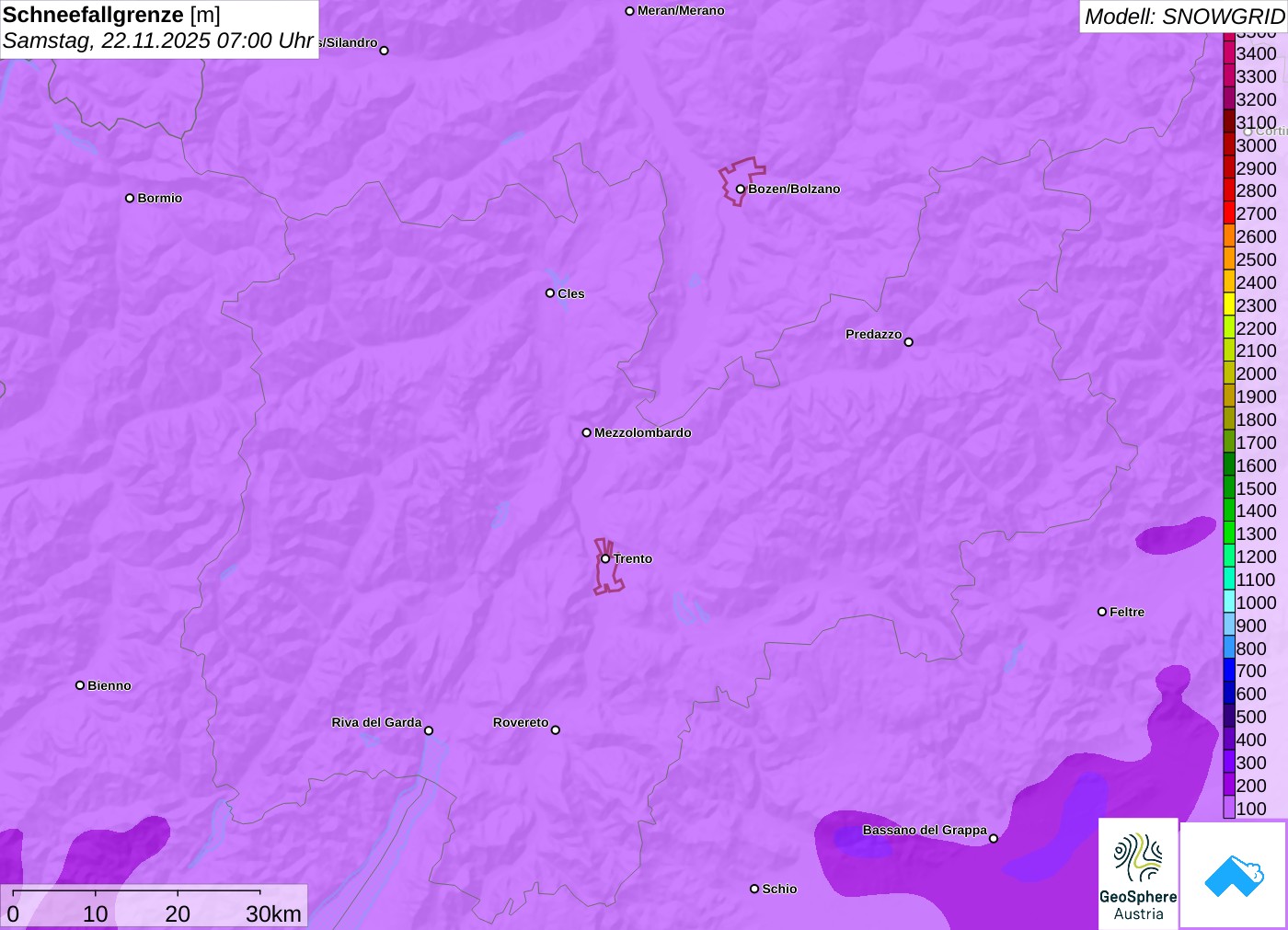Click the blue cloud house logo

[1233, 875]
